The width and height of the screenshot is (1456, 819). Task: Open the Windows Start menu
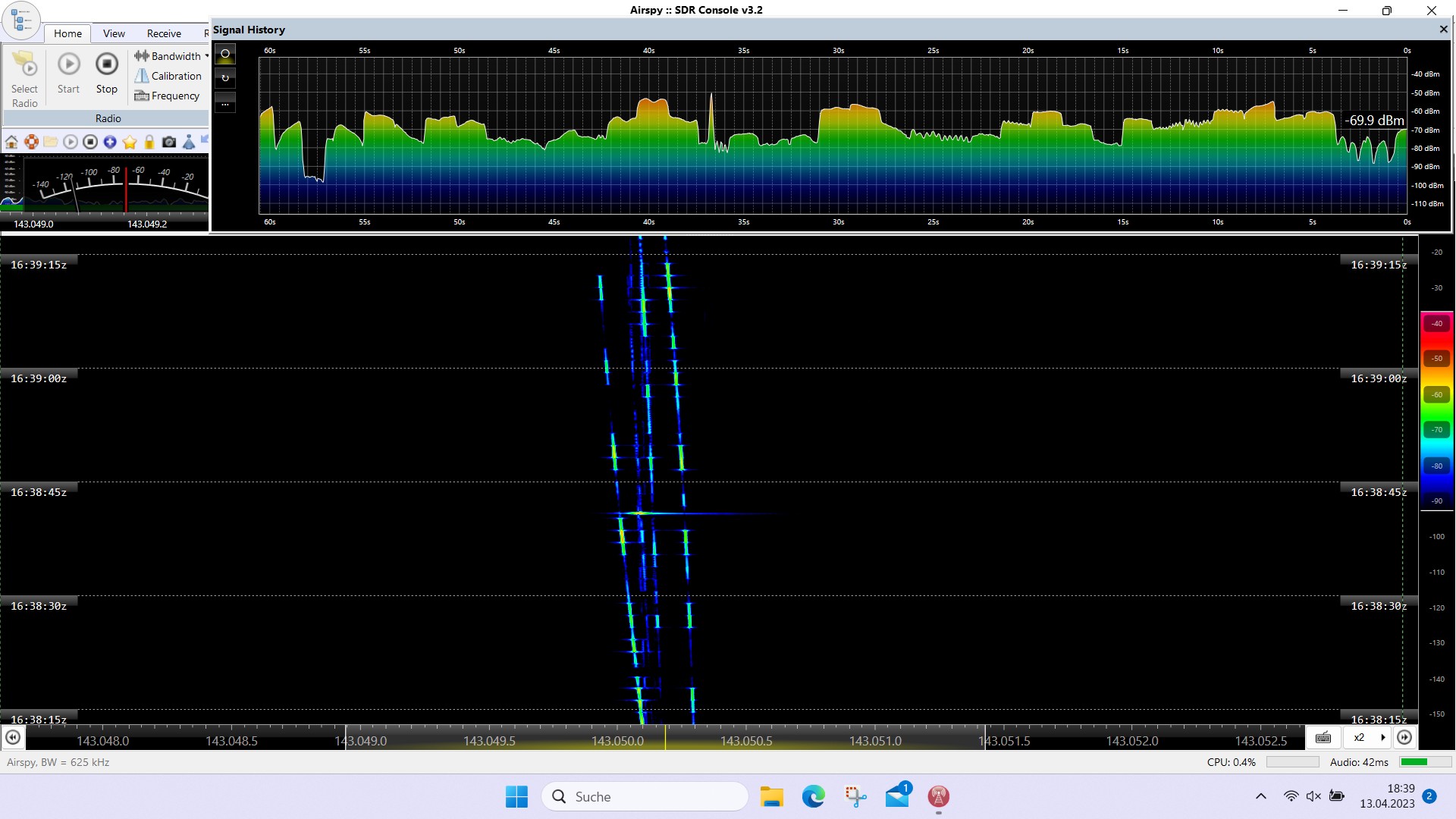click(x=516, y=797)
